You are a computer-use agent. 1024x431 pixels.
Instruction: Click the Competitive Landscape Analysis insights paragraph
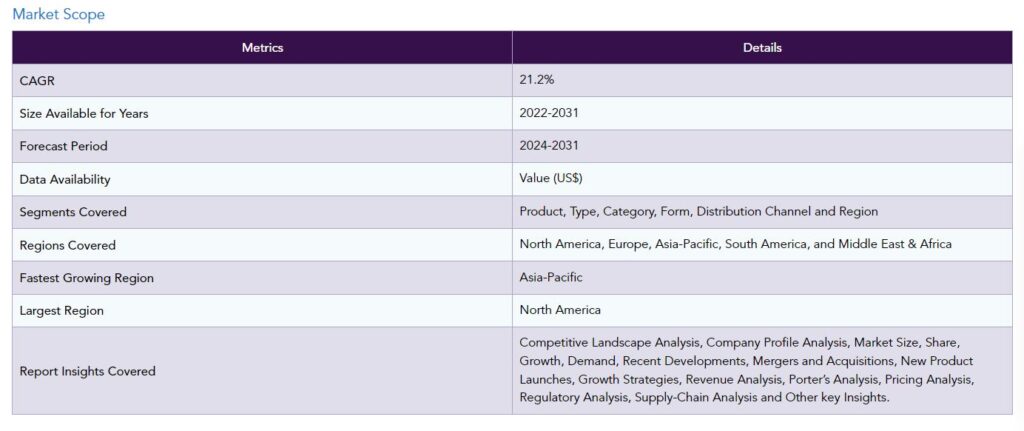[746, 370]
